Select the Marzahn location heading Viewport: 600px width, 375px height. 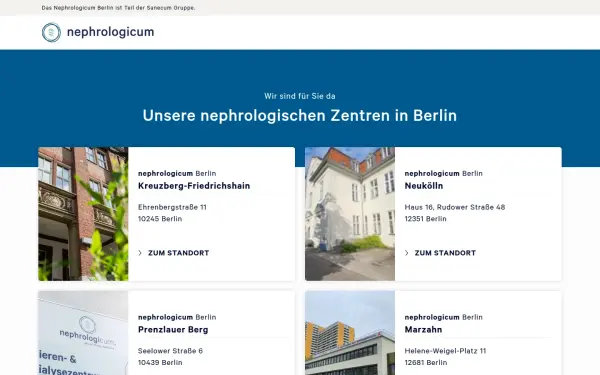(423, 330)
